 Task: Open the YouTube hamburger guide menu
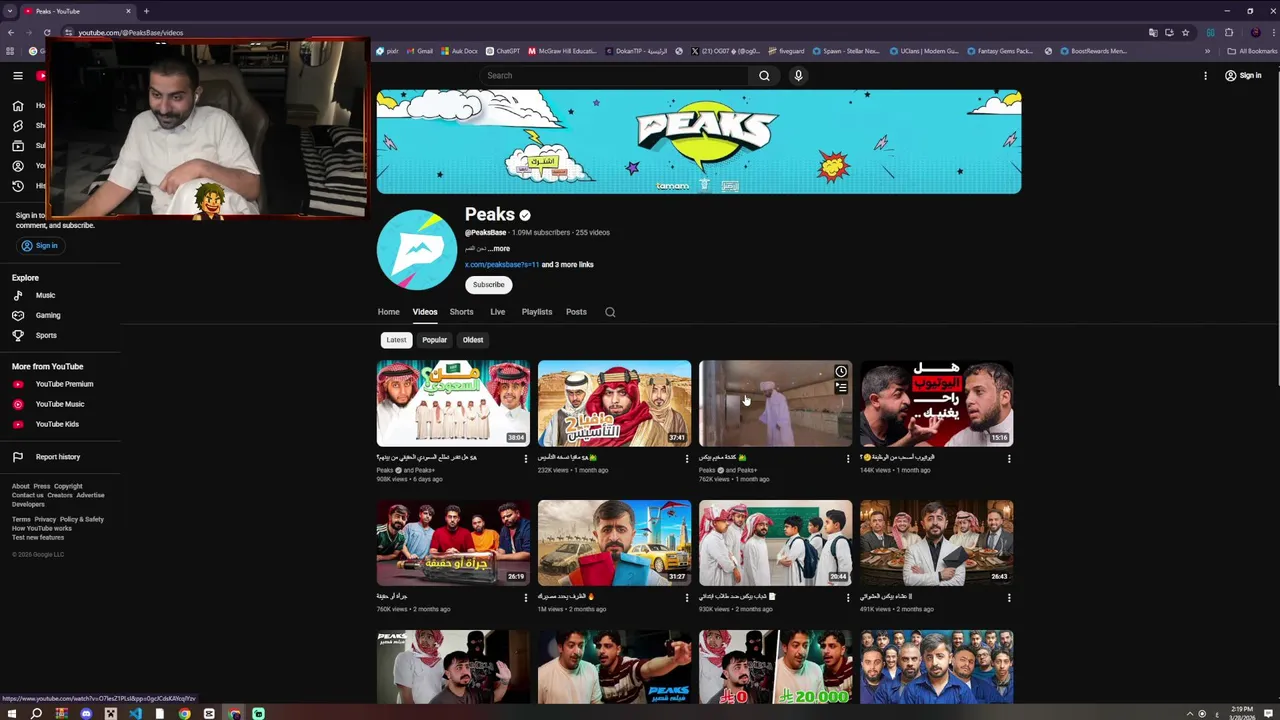coord(18,75)
